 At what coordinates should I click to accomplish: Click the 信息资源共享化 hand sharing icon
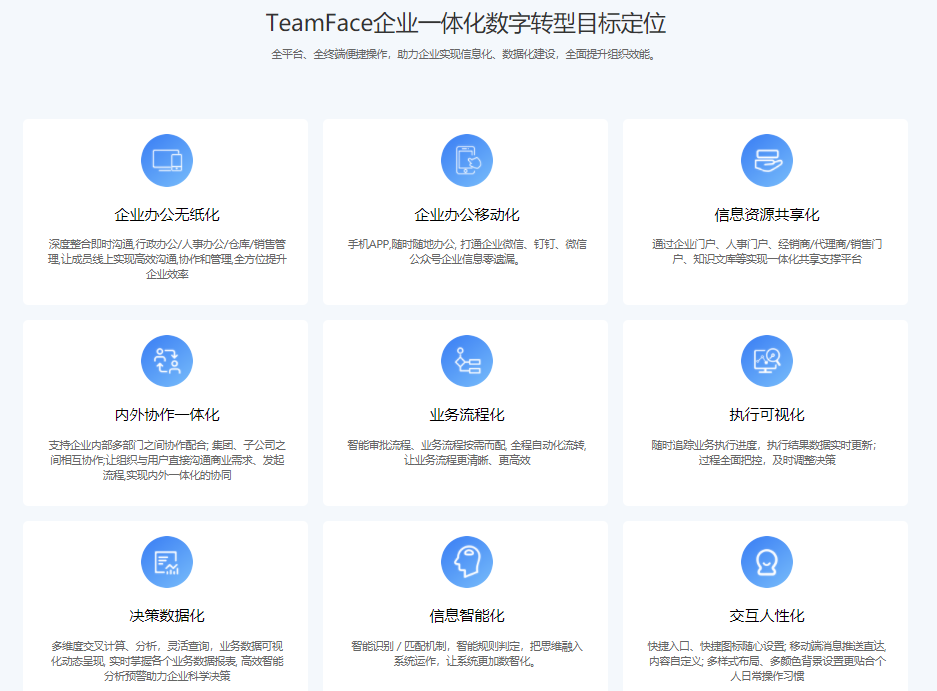click(767, 160)
